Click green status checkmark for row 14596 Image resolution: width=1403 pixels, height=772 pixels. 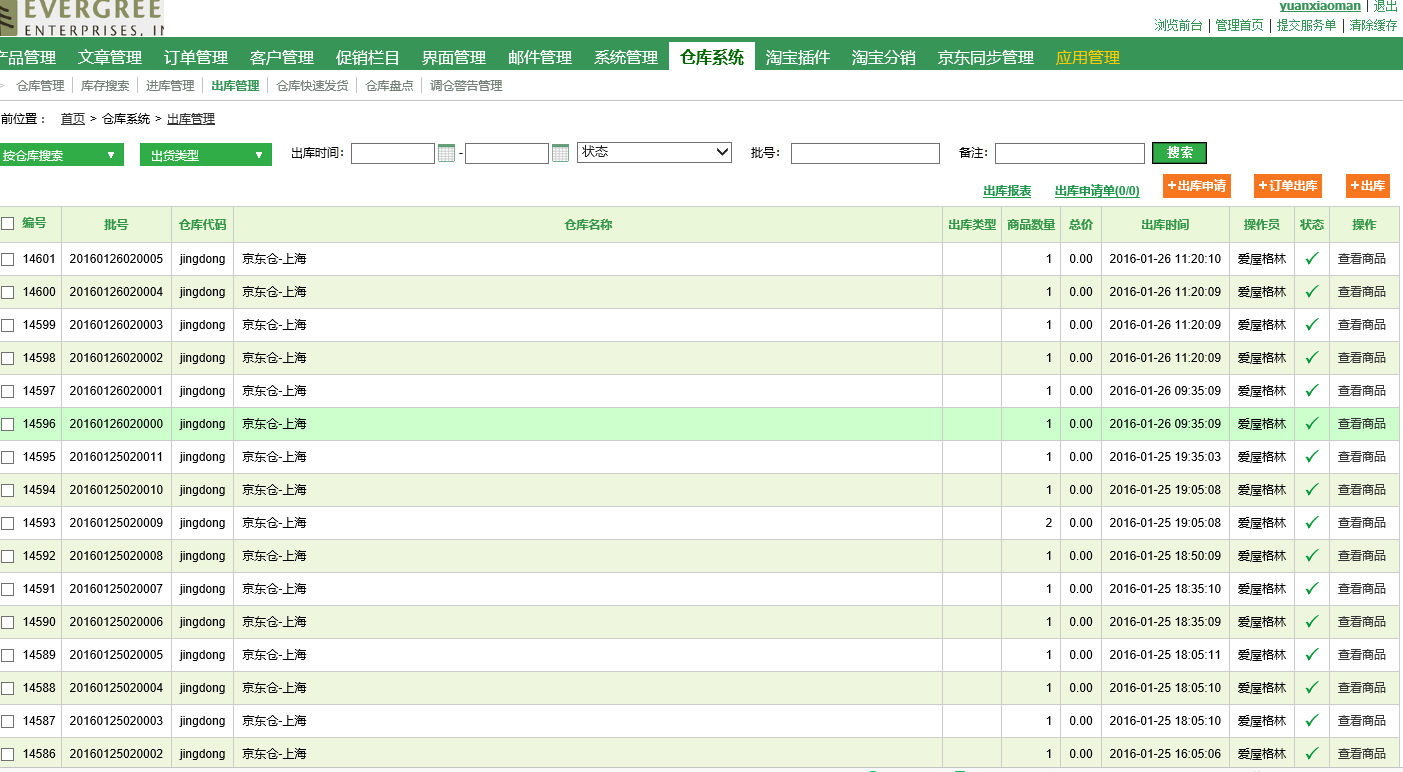point(1312,423)
